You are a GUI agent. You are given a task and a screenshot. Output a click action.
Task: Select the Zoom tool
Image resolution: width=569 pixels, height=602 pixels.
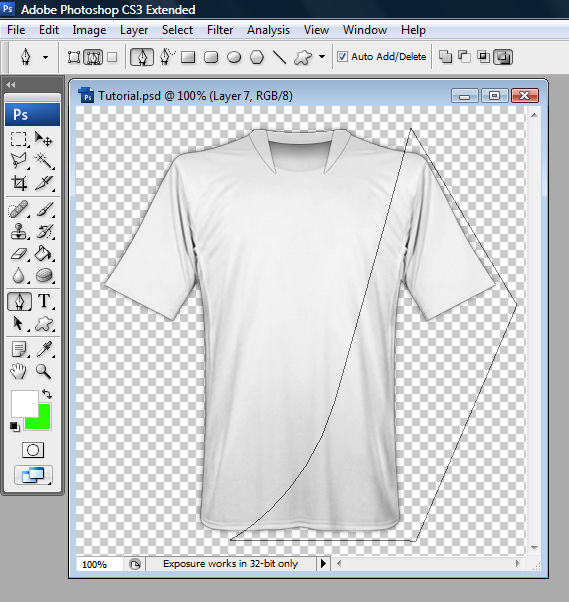click(x=43, y=371)
